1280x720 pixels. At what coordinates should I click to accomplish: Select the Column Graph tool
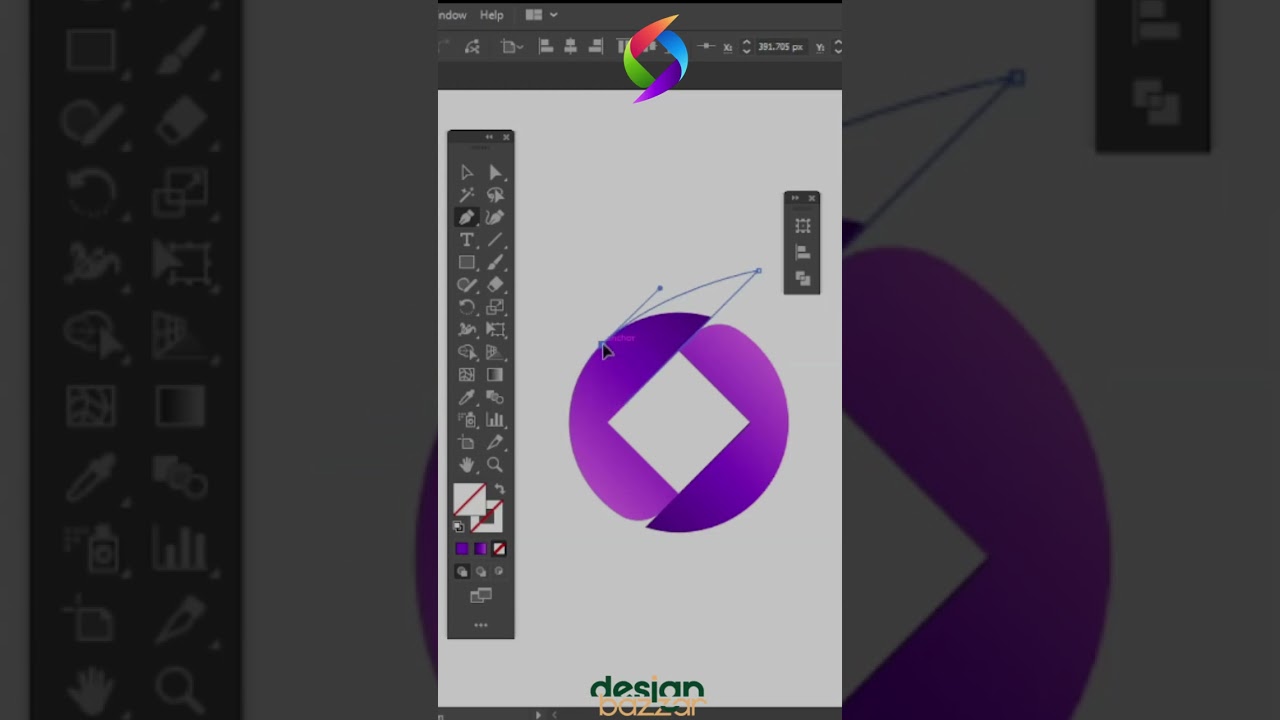[495, 420]
